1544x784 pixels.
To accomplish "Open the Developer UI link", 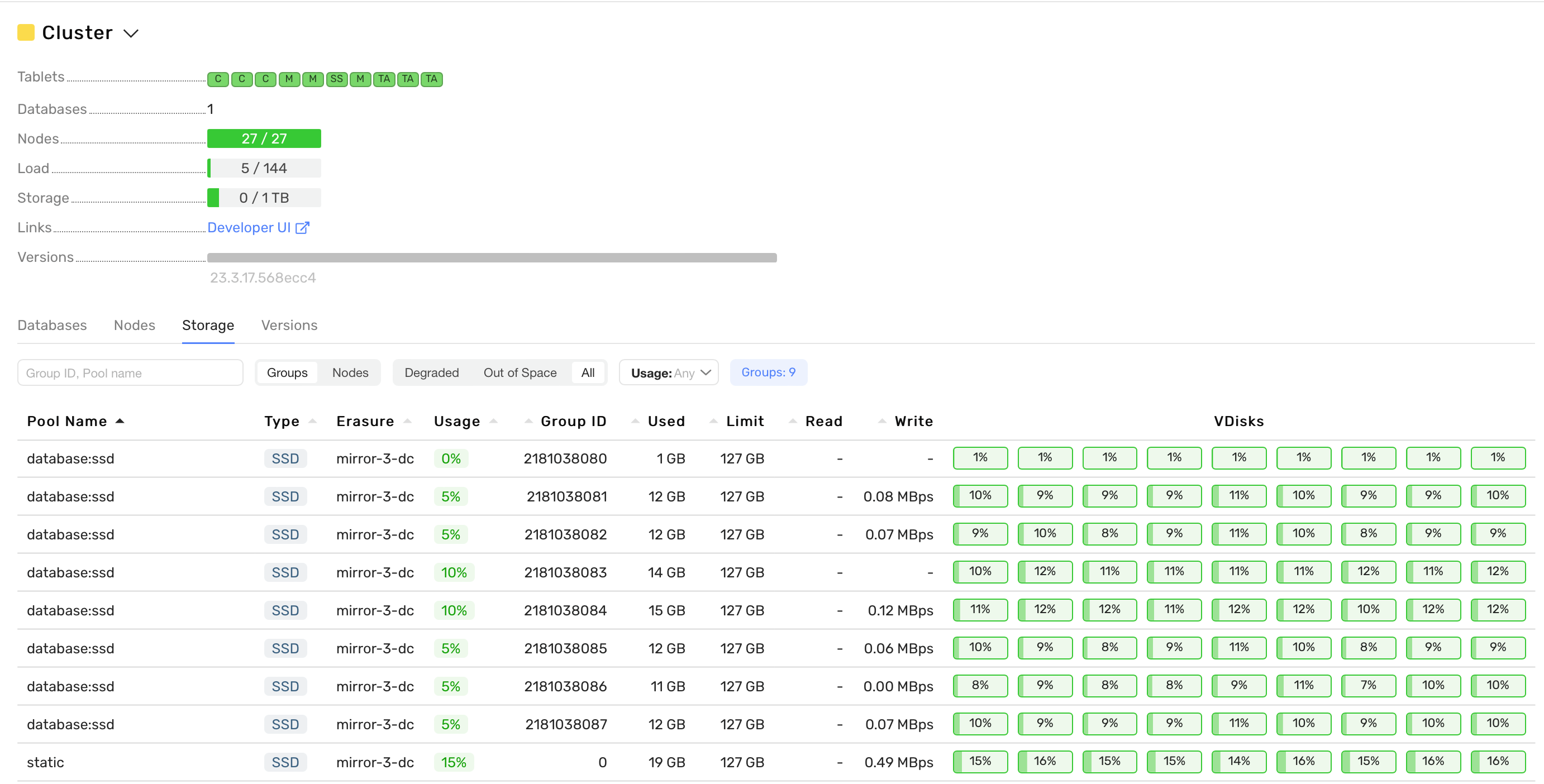I will point(250,227).
